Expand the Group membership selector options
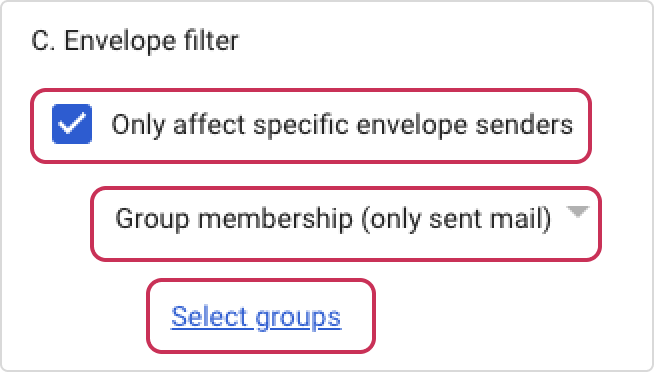Image resolution: width=654 pixels, height=372 pixels. pos(346,224)
